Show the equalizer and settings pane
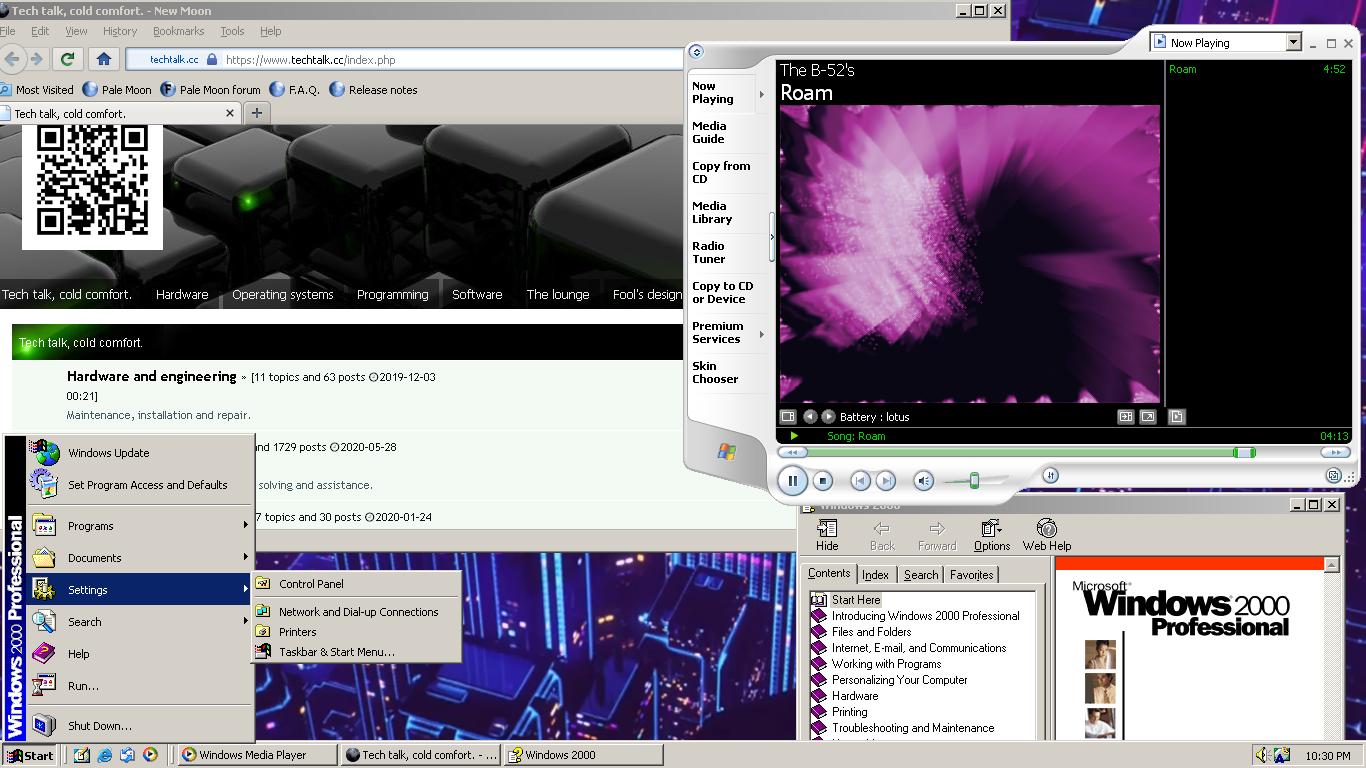 click(x=1126, y=417)
